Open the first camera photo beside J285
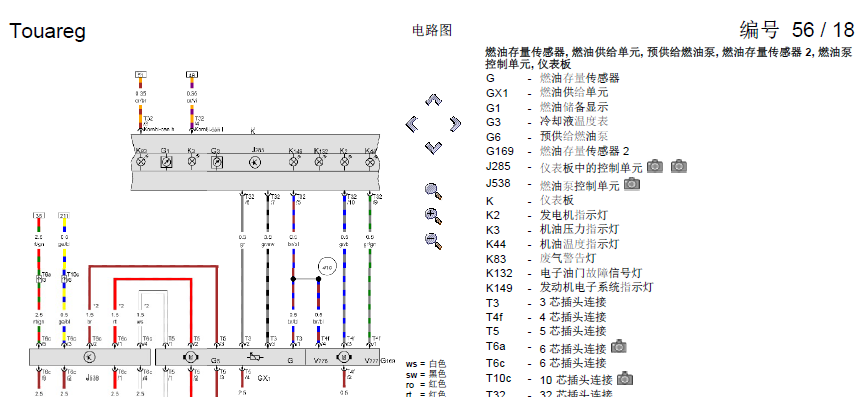This screenshot has height=397, width=855. pyautogui.click(x=655, y=166)
